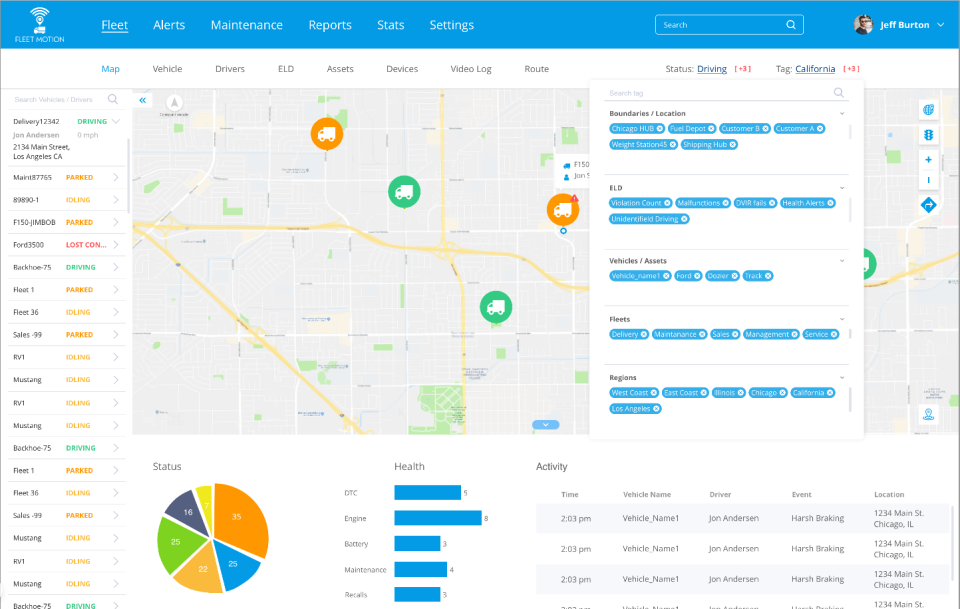
Task: Collapse the Boundaries / Location section
Action: click(x=842, y=114)
